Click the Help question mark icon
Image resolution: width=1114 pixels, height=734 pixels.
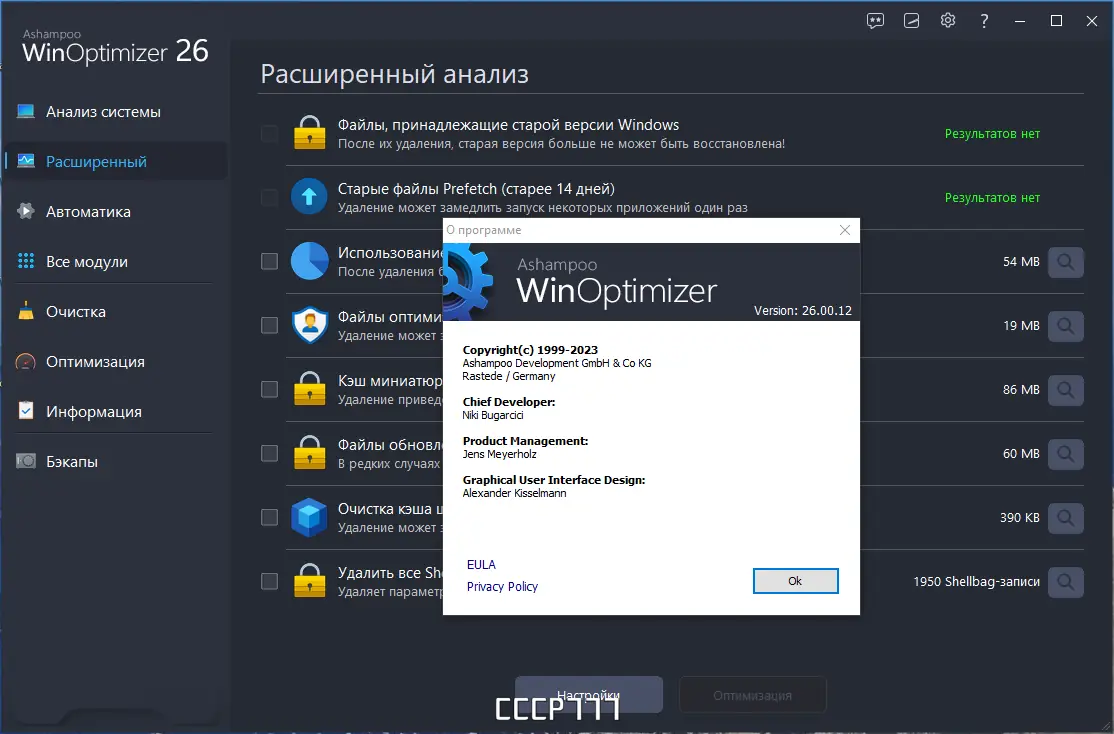click(x=984, y=20)
